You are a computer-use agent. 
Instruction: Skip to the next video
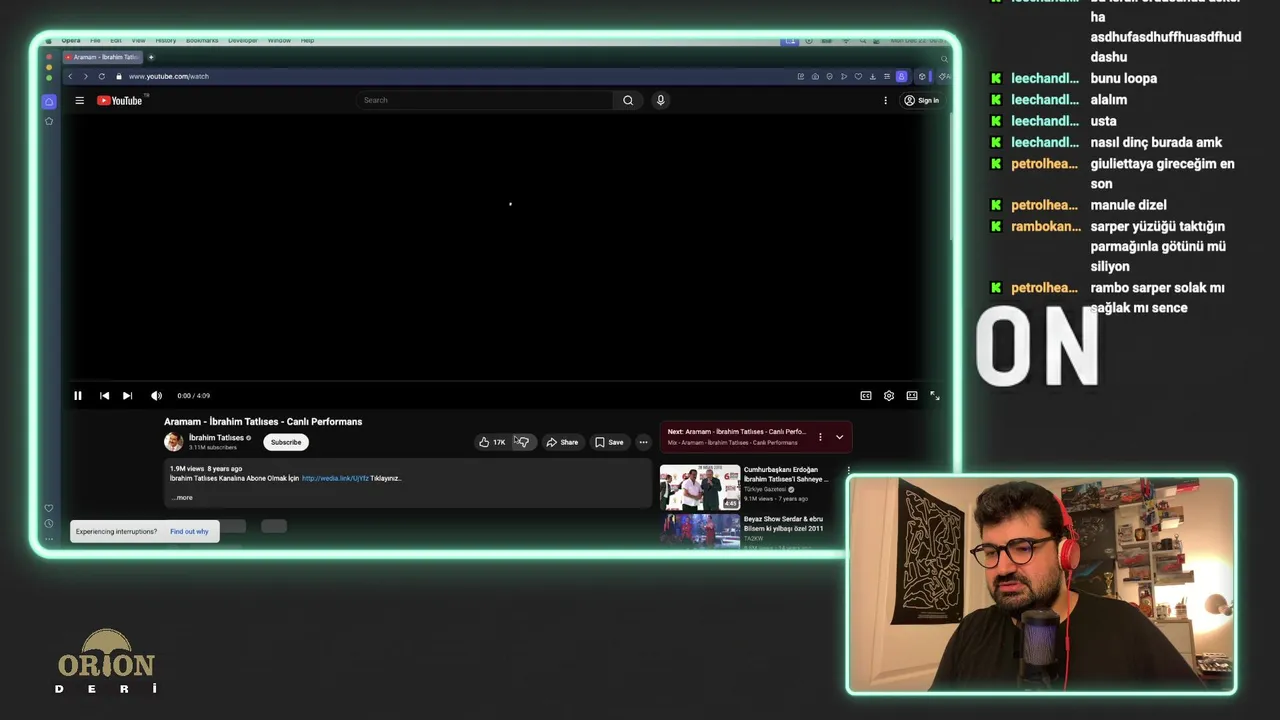point(127,396)
